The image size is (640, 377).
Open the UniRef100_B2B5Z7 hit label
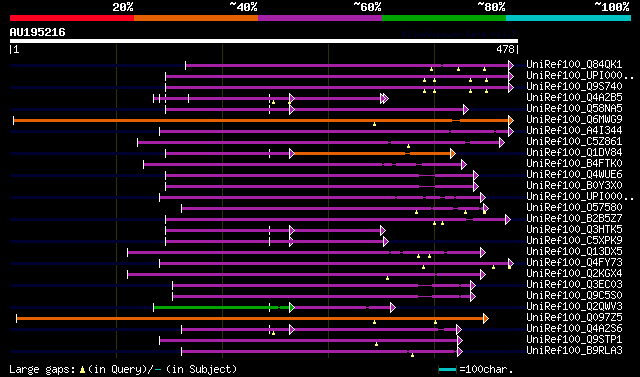574,219
